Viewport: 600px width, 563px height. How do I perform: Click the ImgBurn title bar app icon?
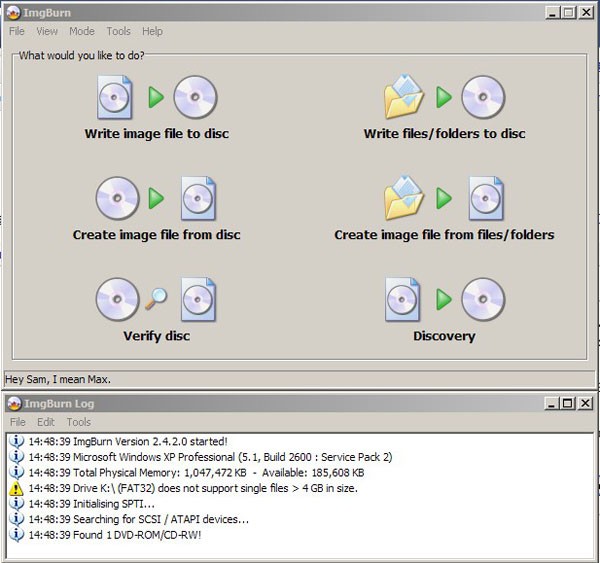(13, 13)
